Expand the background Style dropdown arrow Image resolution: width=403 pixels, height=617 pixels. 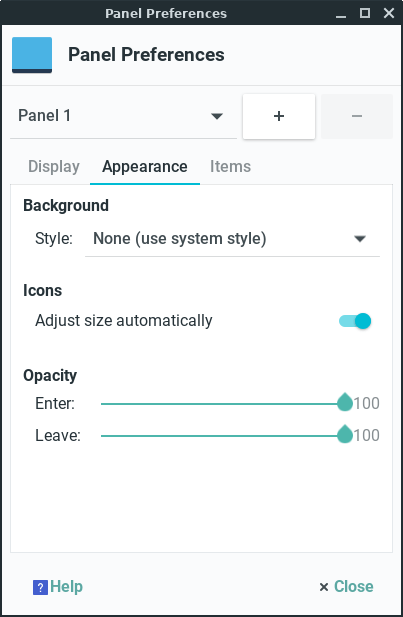pos(360,239)
